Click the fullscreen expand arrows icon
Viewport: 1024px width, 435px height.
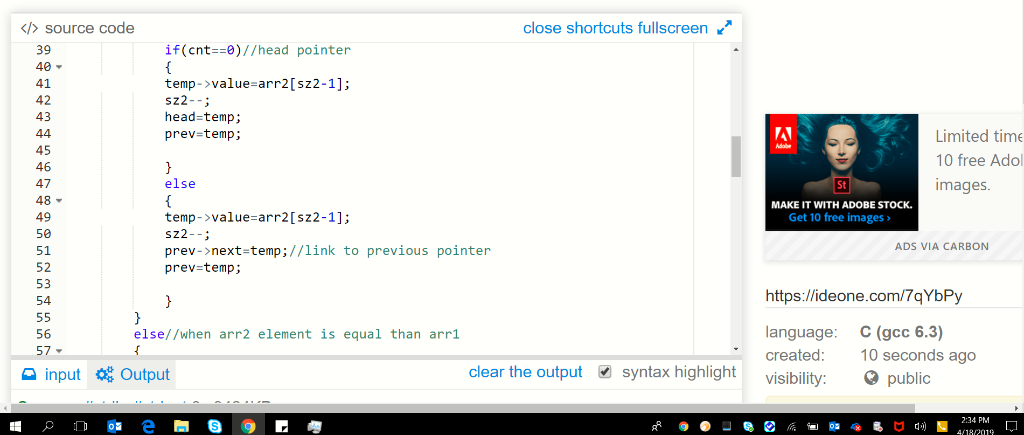[724, 28]
